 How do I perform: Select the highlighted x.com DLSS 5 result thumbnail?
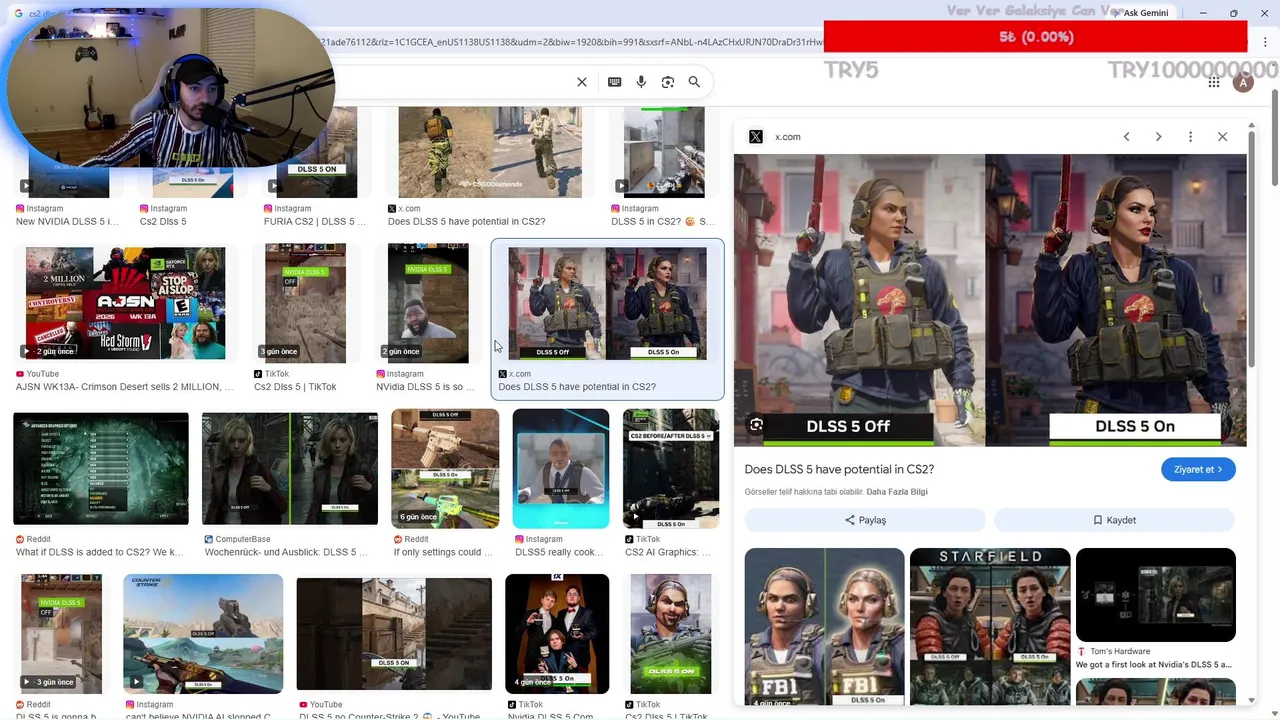coord(607,304)
